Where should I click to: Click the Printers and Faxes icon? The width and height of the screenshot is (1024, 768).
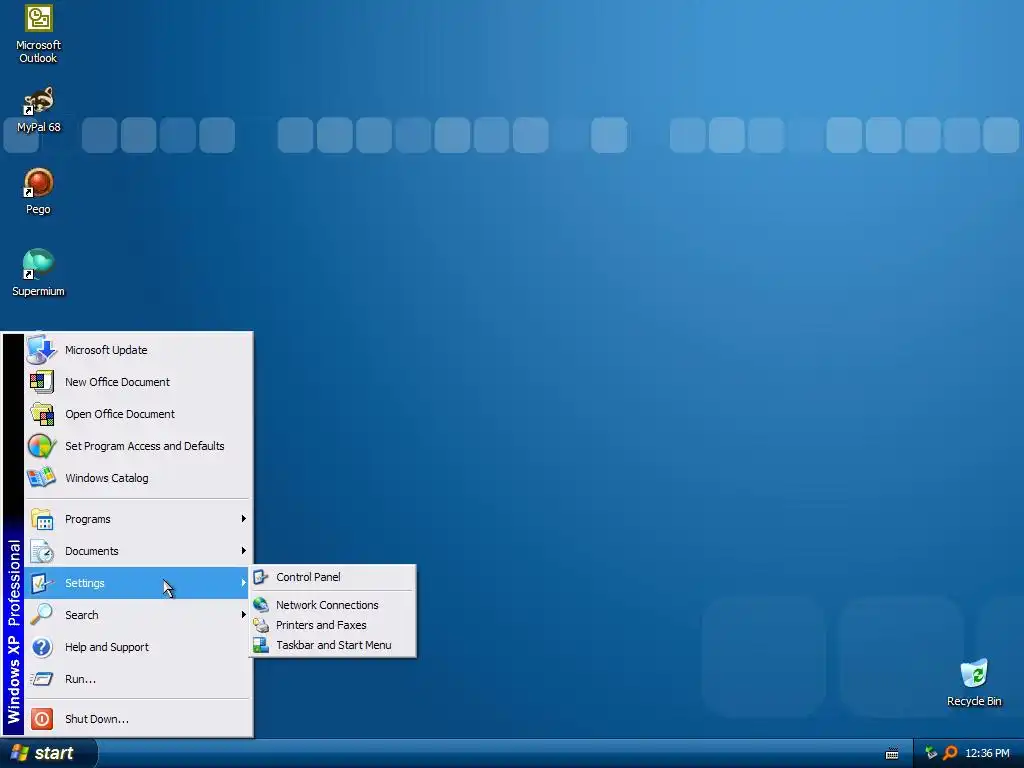[261, 625]
